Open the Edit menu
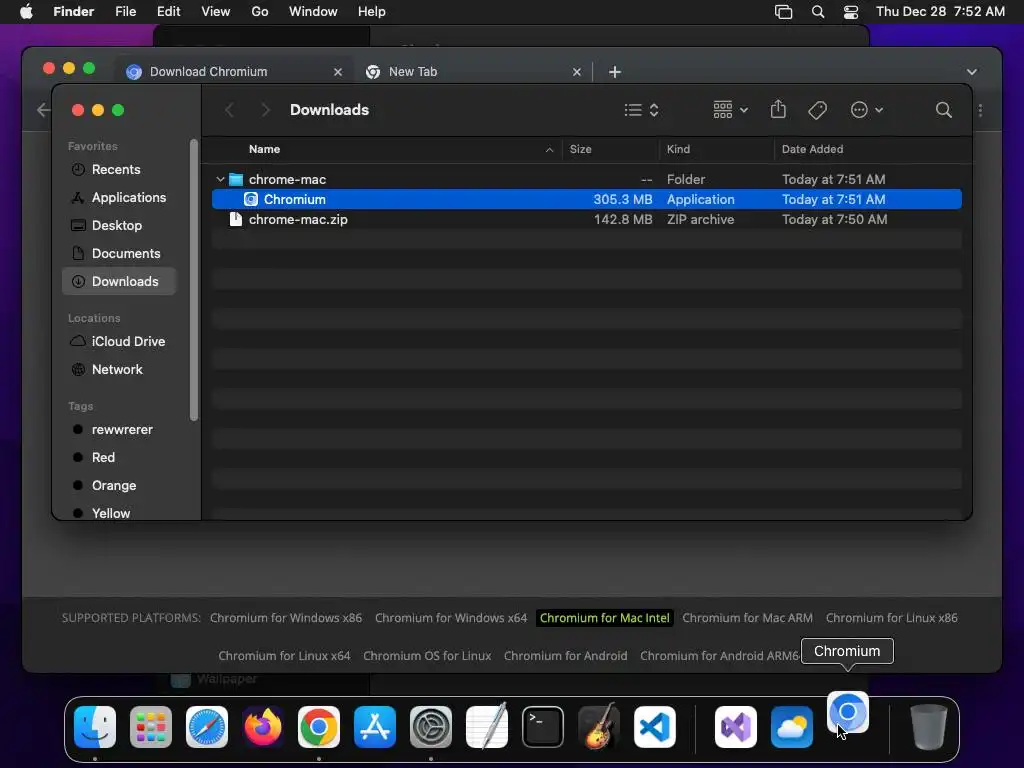 [168, 12]
